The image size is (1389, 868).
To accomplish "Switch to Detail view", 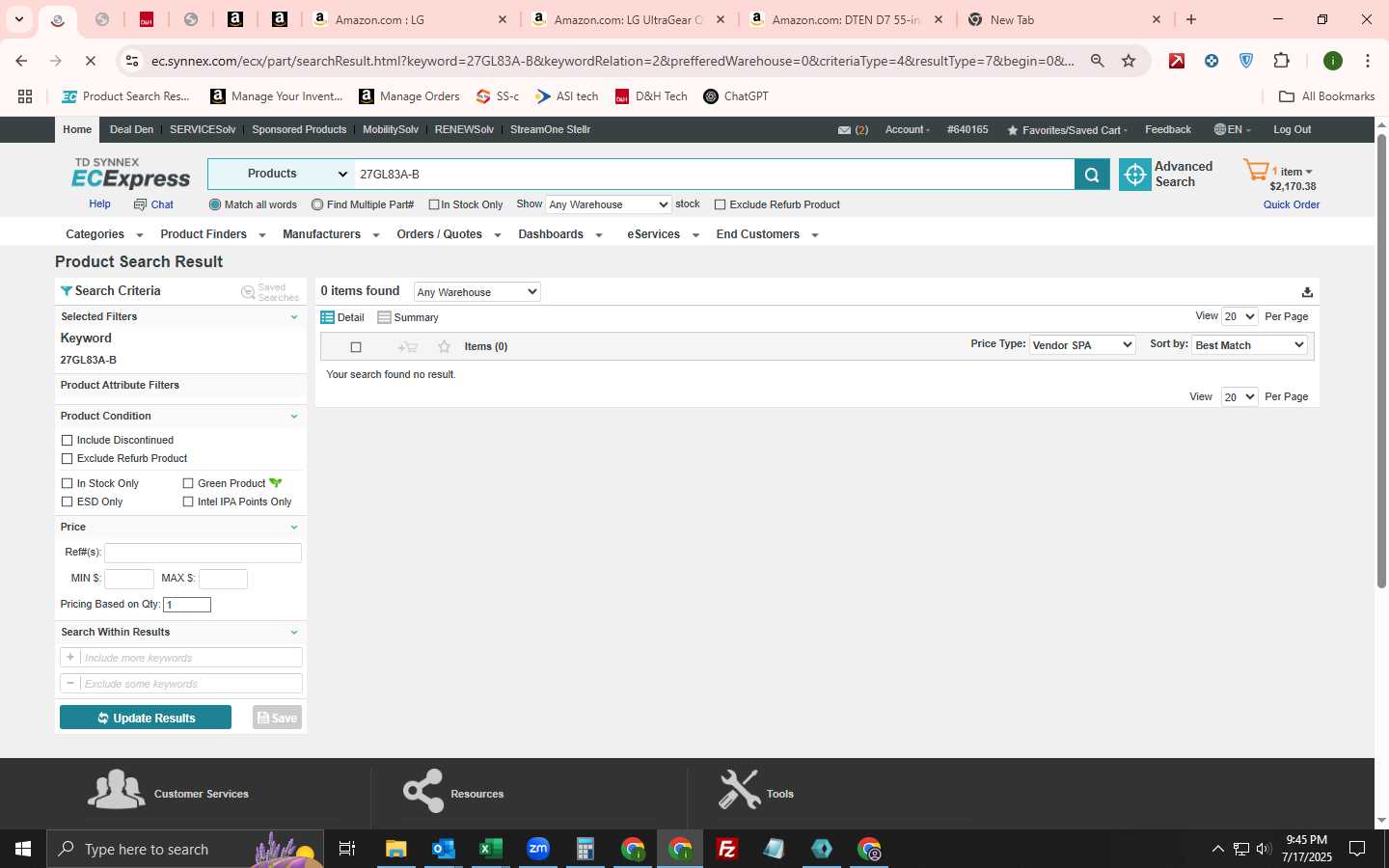I will coord(342,317).
